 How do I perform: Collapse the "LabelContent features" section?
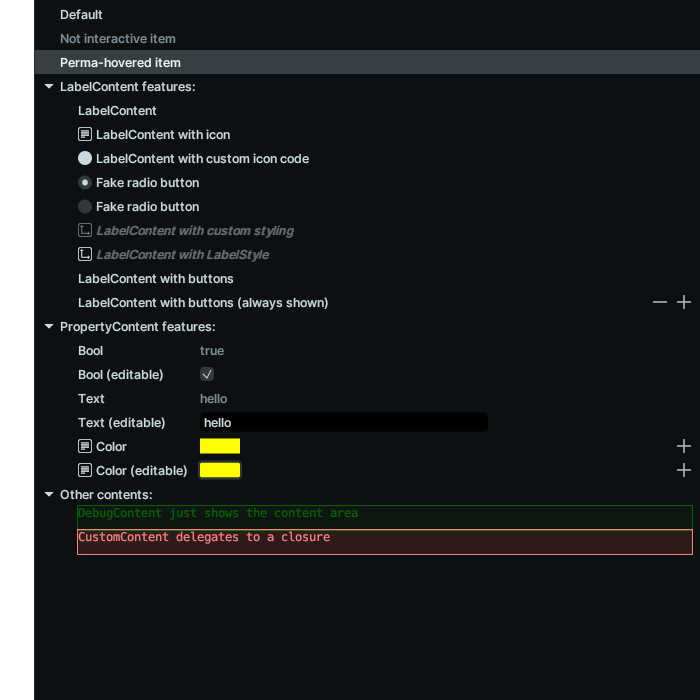click(x=49, y=87)
